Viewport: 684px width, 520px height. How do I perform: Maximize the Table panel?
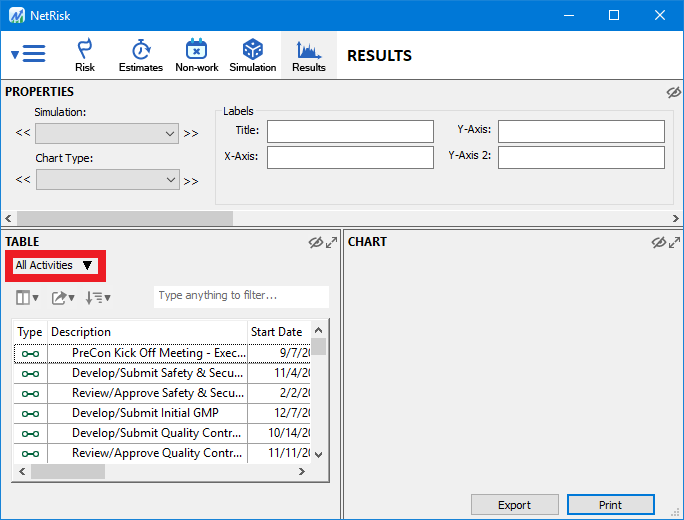(x=331, y=242)
